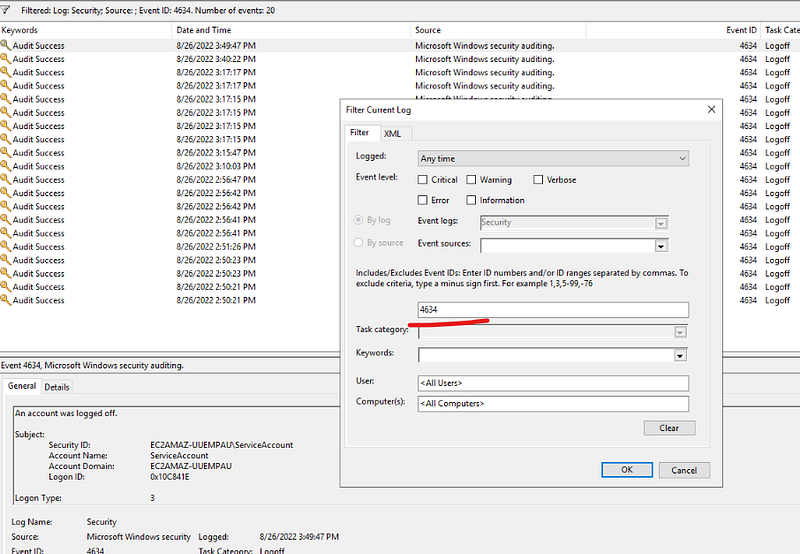Viewport: 800px width, 554px height.
Task: Open the Logged time dropdown
Action: (553, 159)
